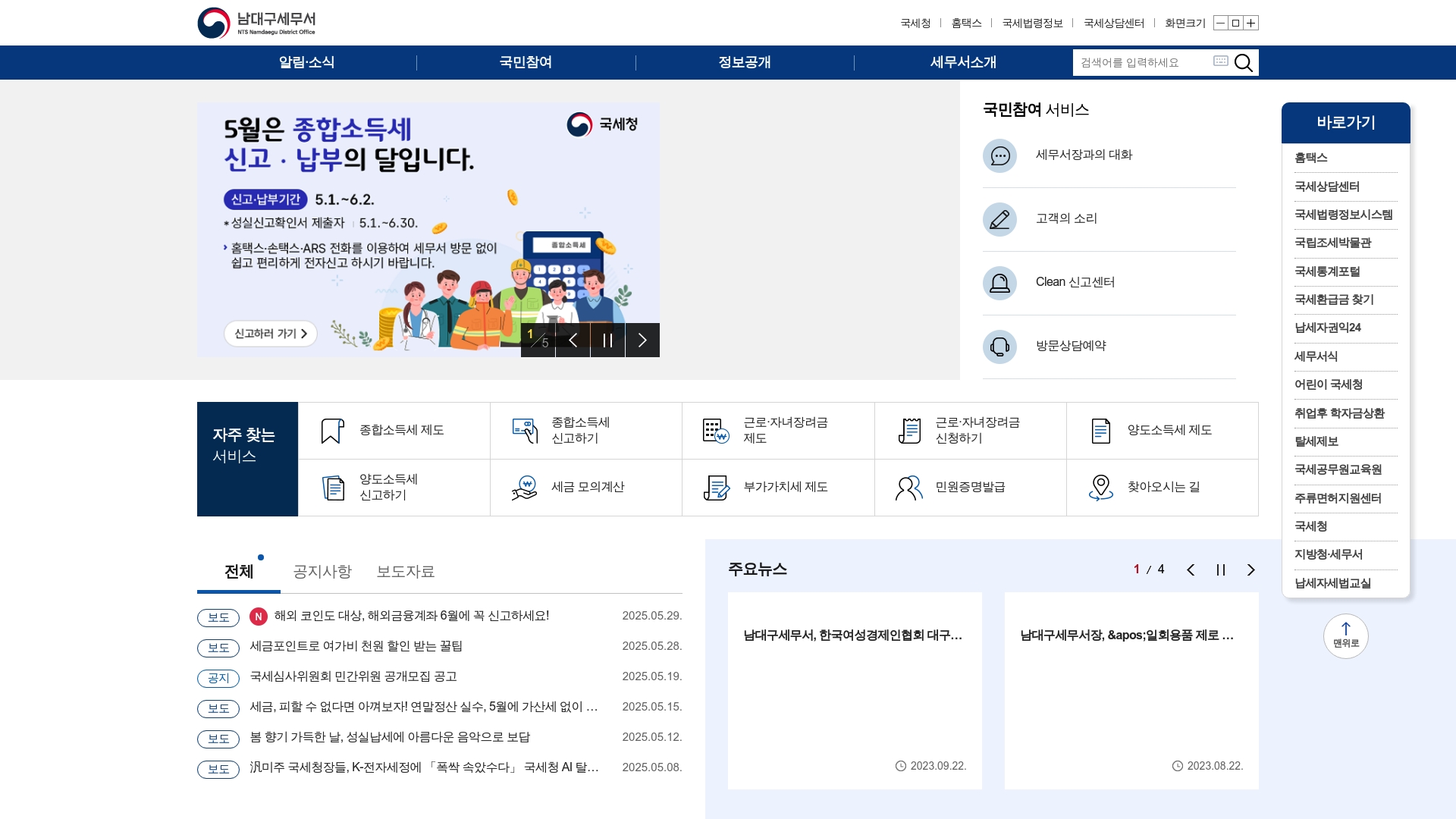Click the pencil icon for 고객의 소리

click(x=999, y=219)
